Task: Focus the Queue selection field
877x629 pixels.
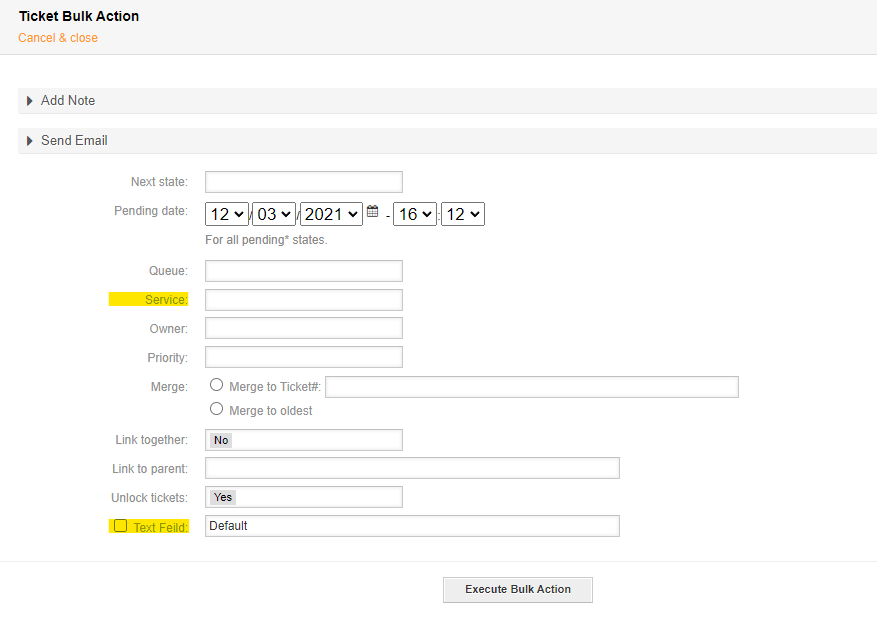Action: (303, 271)
